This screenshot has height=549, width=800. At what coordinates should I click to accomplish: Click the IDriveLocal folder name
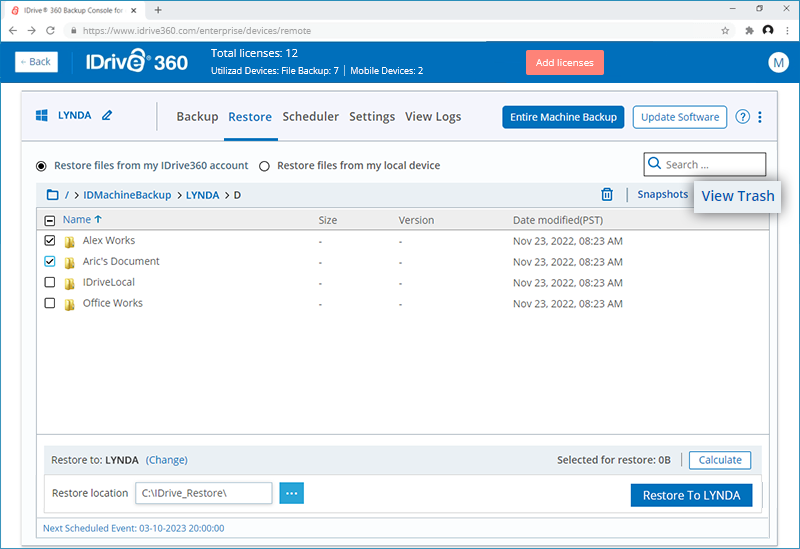coord(109,282)
